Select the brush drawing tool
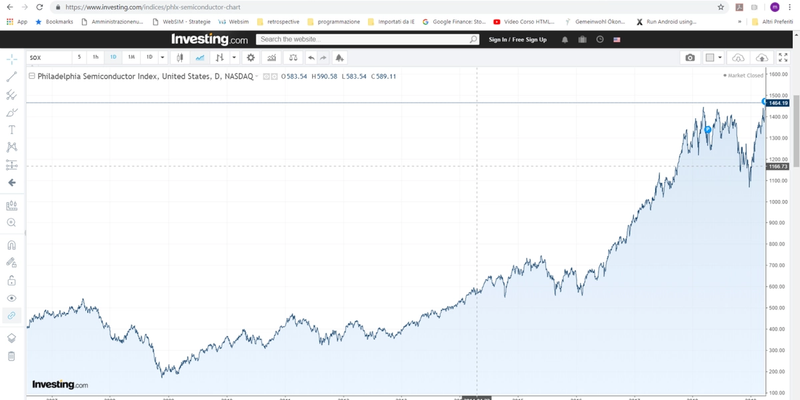This screenshot has height=400, width=800. [12, 112]
